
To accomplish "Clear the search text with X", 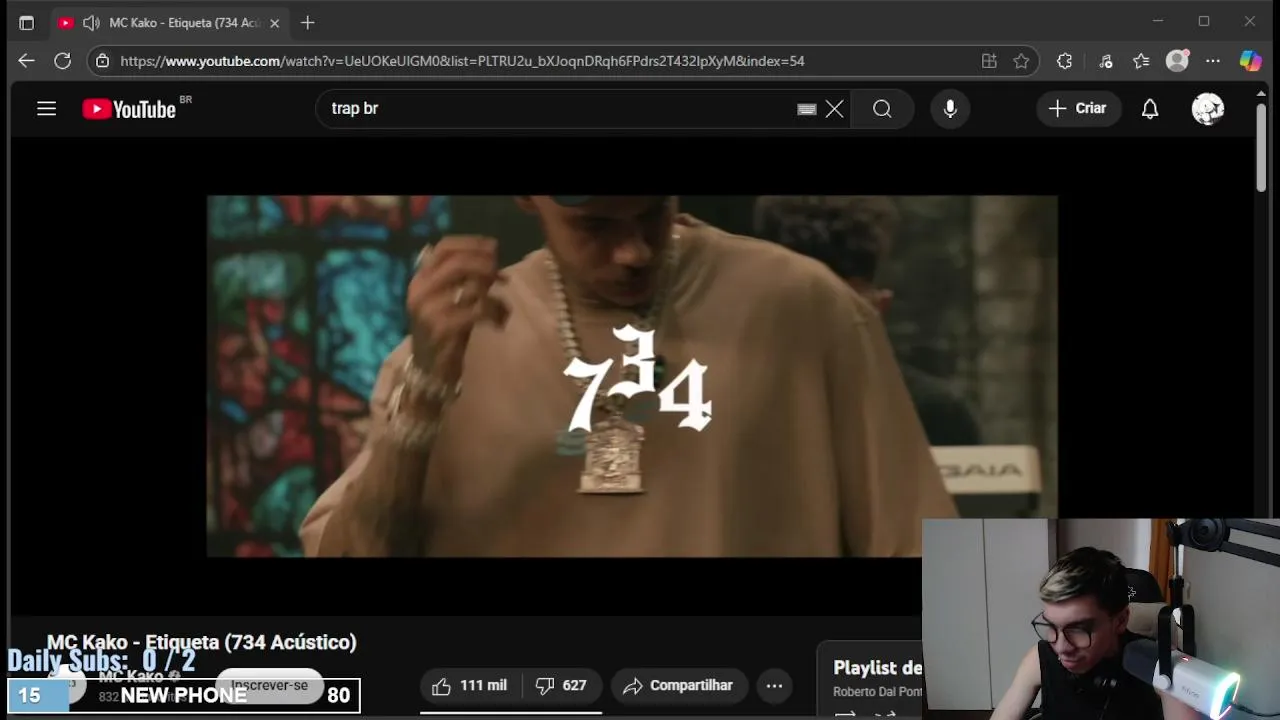I will click(834, 109).
